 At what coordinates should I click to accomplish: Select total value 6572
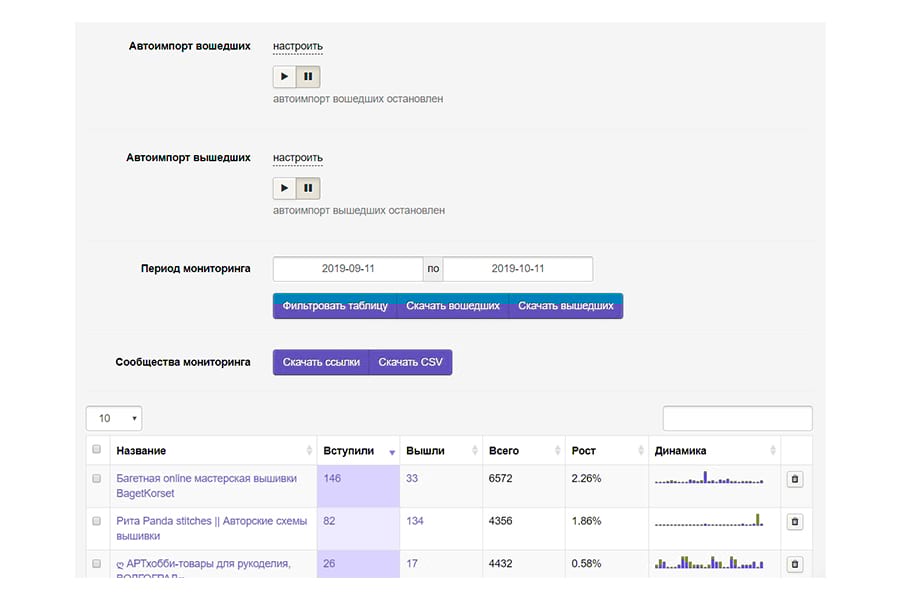coord(501,478)
